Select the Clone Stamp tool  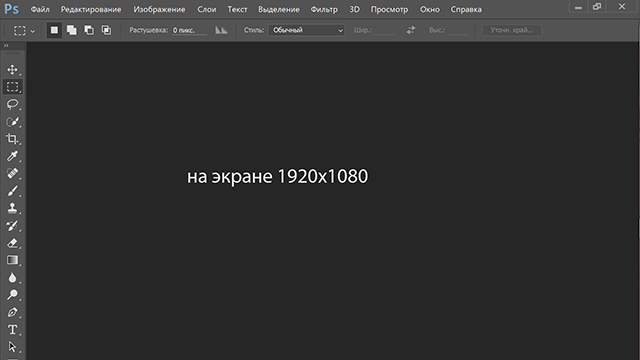pyautogui.click(x=12, y=208)
